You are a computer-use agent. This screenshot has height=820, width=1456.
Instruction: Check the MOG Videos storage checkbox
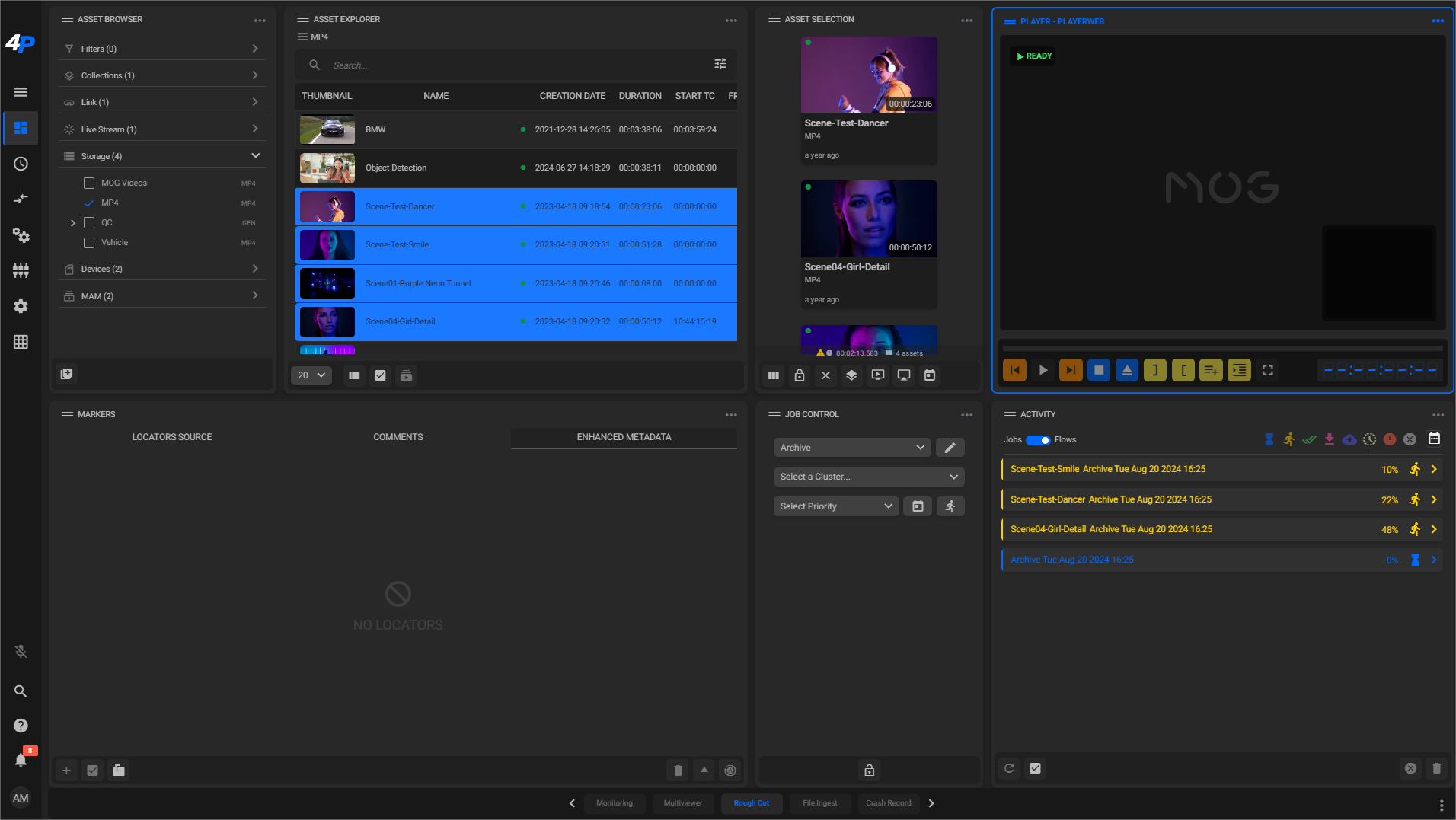89,183
